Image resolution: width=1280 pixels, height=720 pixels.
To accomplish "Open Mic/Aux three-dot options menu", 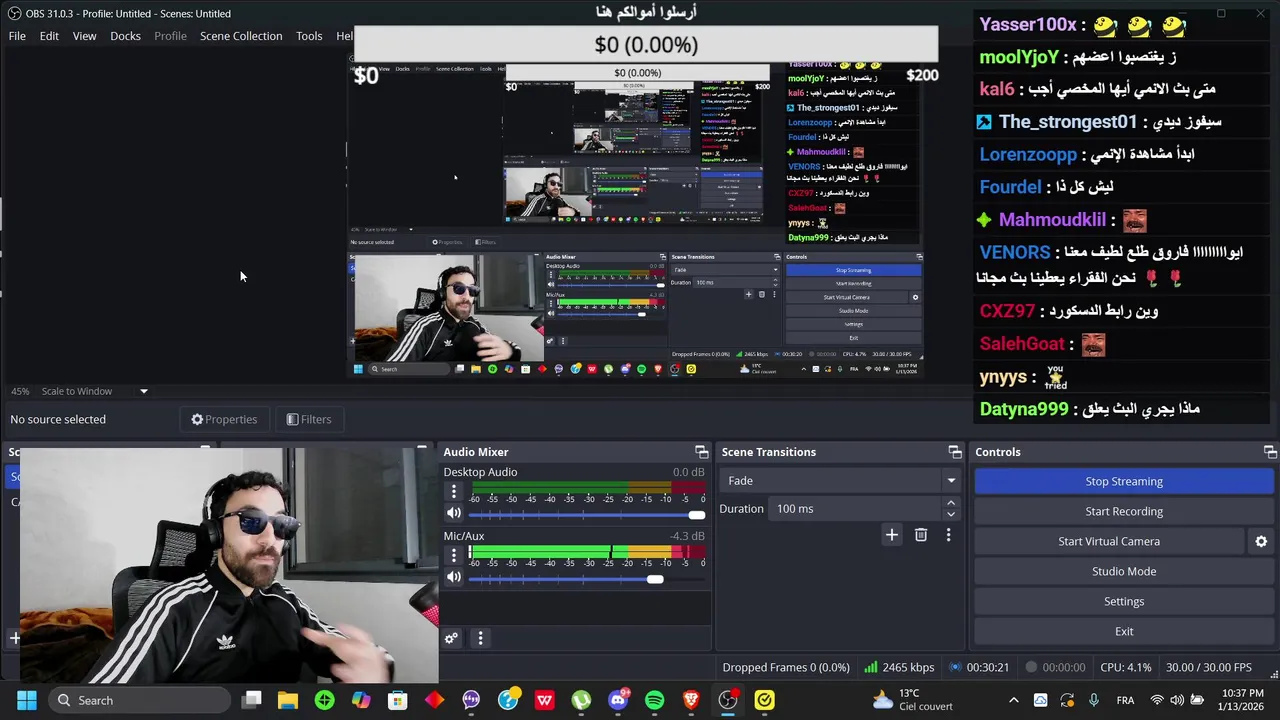I will click(x=454, y=555).
